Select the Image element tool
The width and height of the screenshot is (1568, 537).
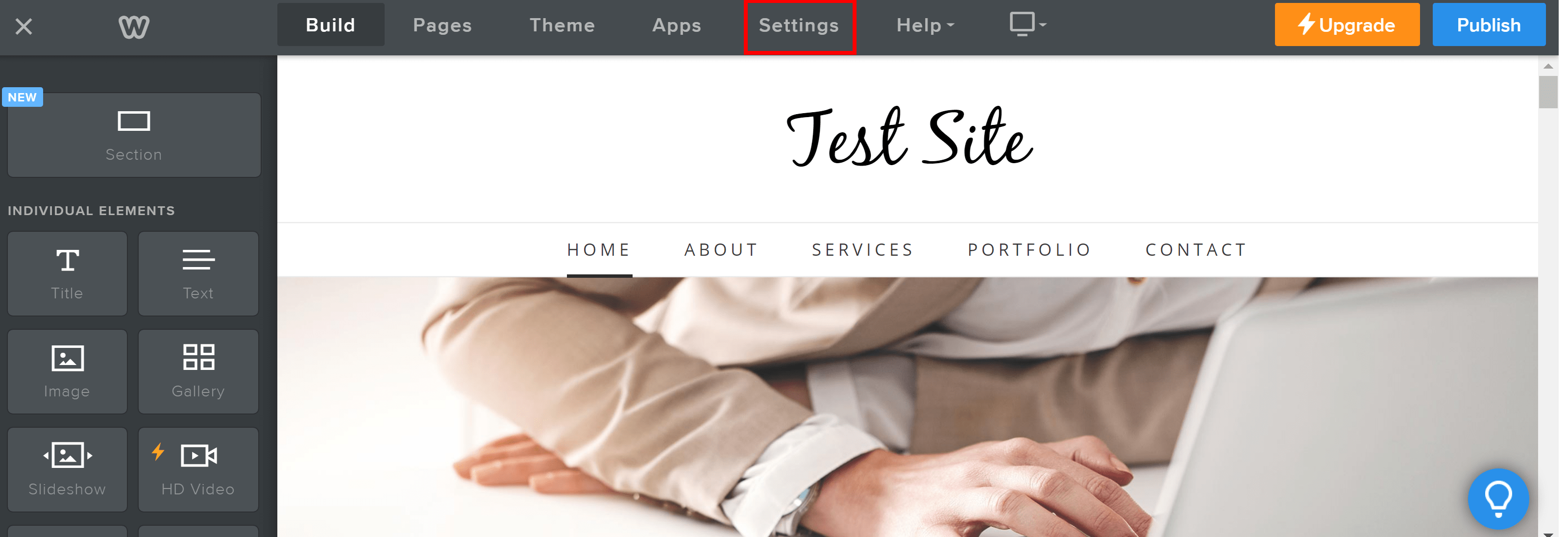67,369
